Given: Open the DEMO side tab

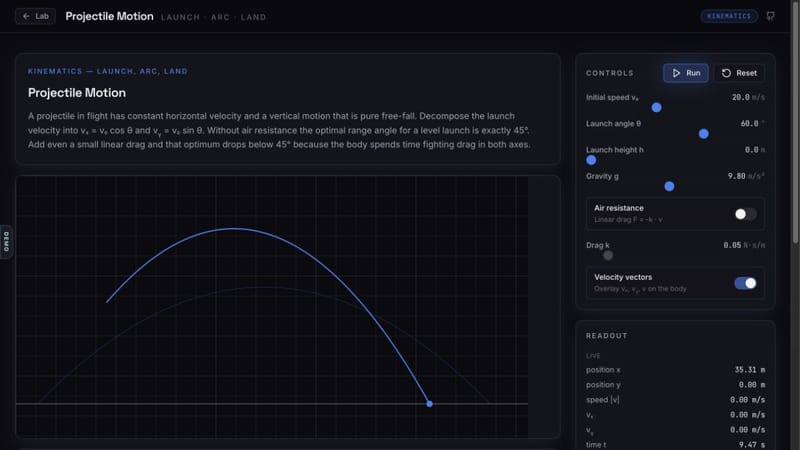Looking at the screenshot, I should 6,242.
